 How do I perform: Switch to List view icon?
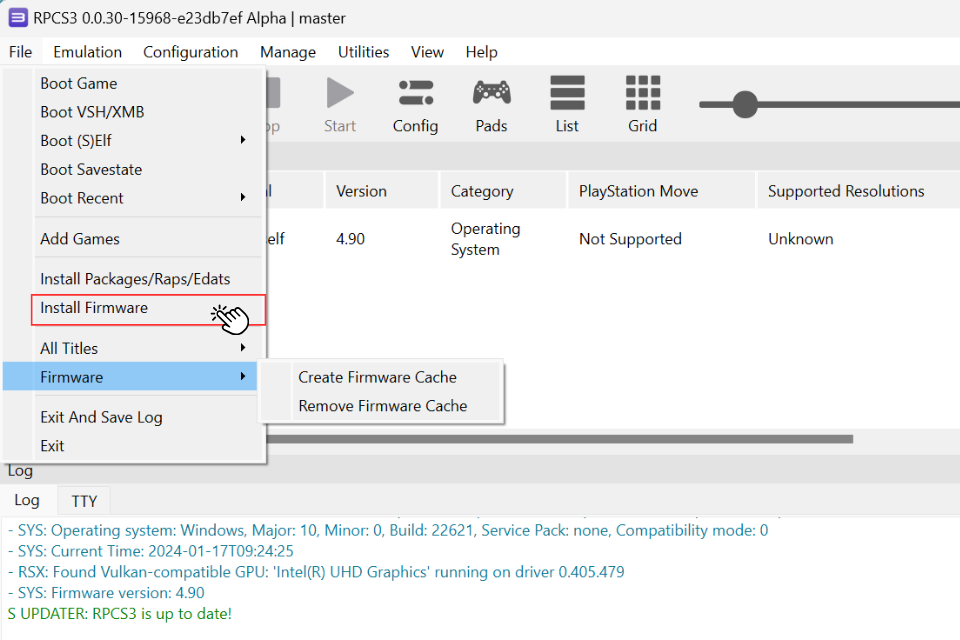point(567,92)
